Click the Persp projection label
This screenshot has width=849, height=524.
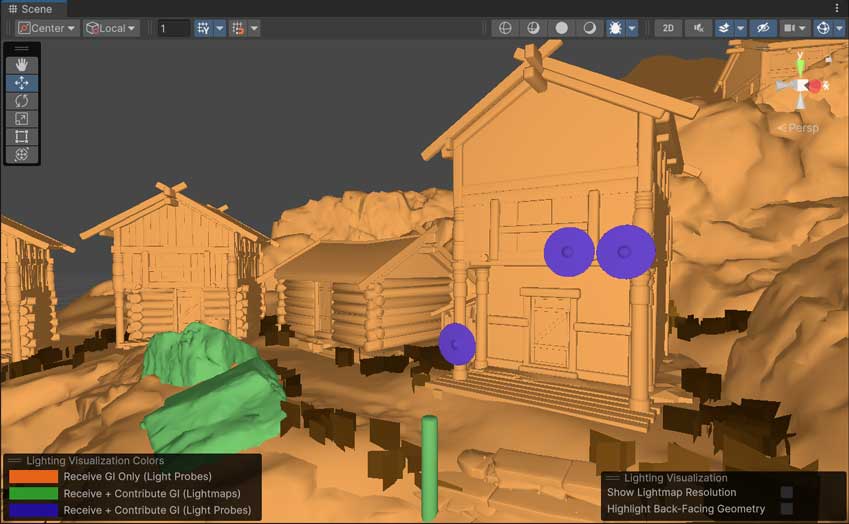tap(801, 128)
